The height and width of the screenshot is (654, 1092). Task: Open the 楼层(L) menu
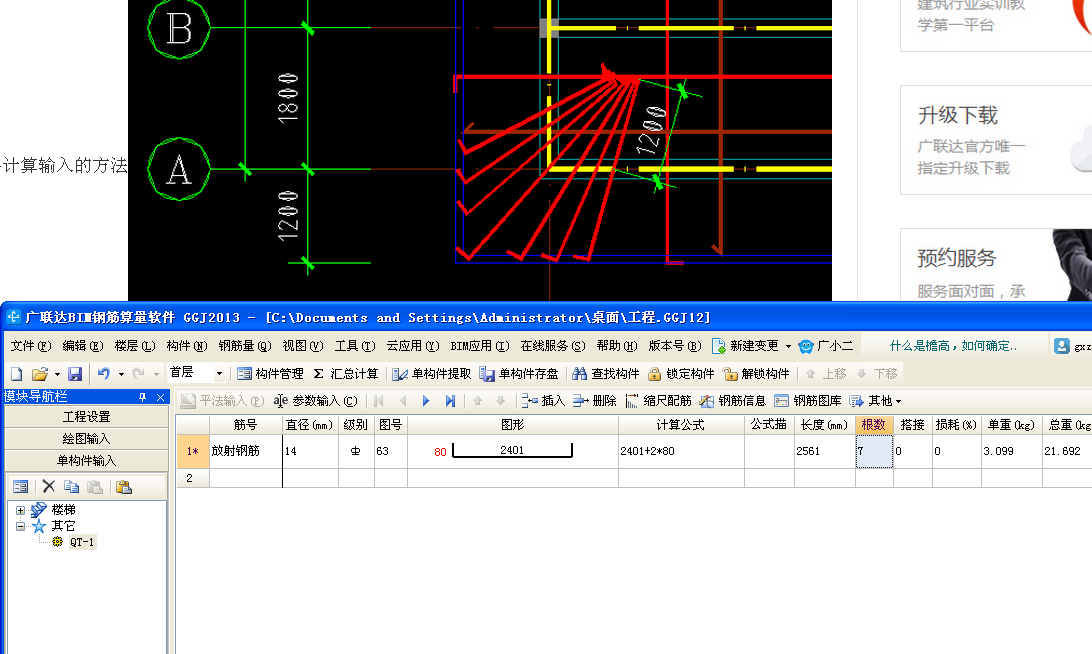tap(135, 345)
